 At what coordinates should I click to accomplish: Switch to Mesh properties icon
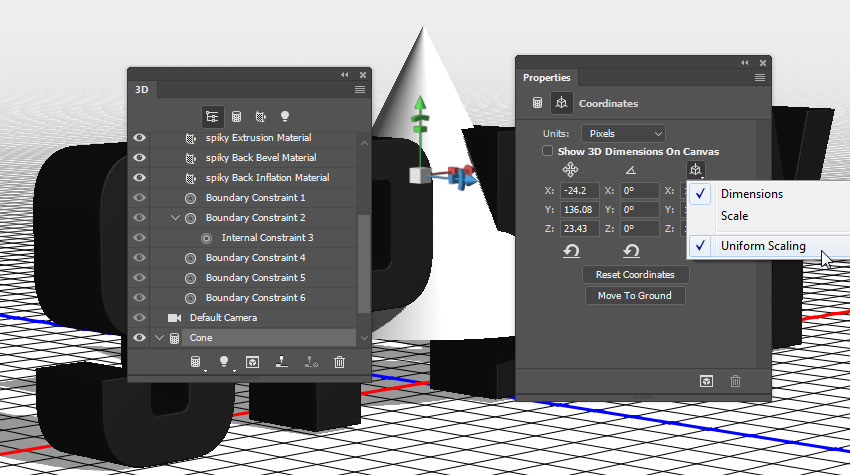pyautogui.click(x=537, y=103)
